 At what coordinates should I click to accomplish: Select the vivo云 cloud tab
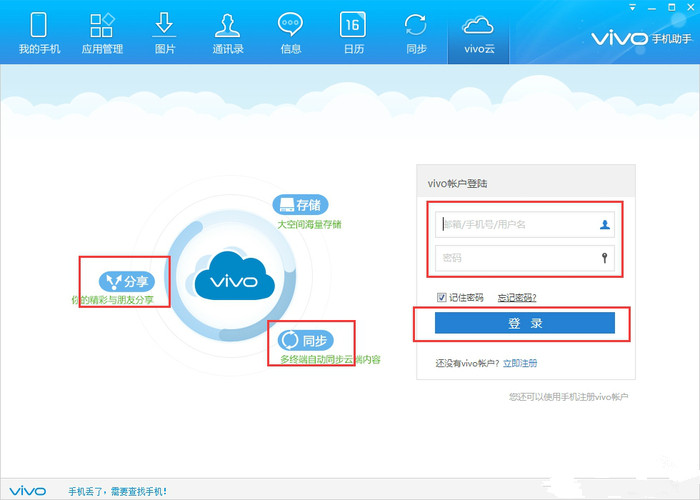point(479,33)
